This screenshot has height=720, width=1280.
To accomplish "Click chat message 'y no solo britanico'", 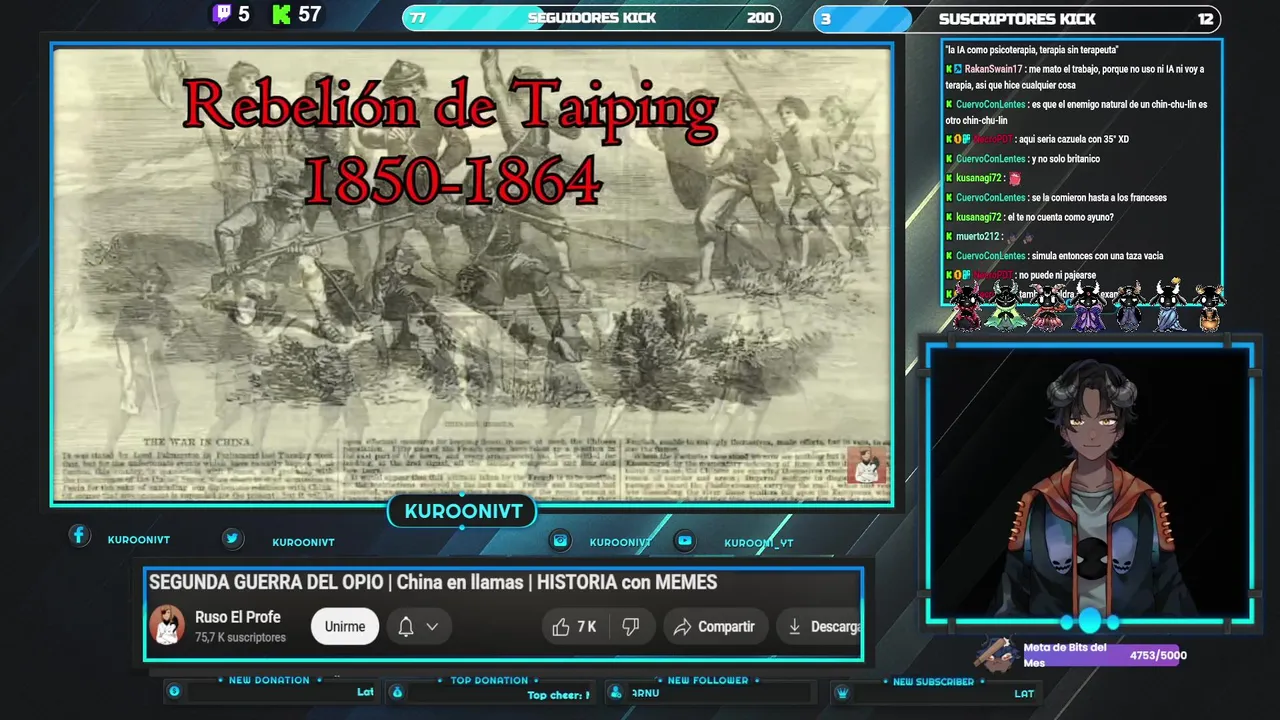I will coord(1066,159).
